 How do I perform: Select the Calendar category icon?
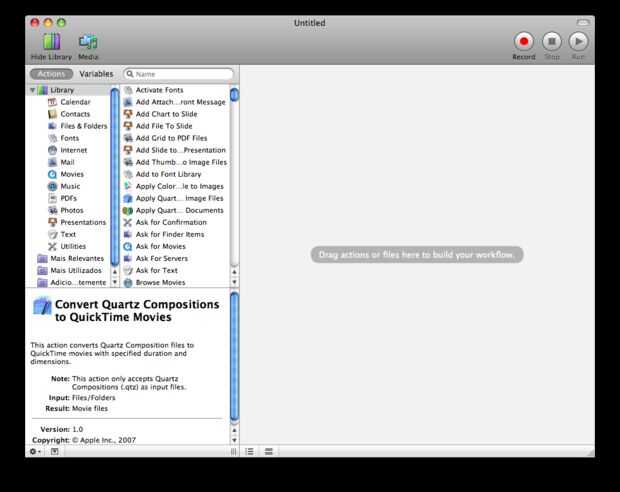(52, 102)
